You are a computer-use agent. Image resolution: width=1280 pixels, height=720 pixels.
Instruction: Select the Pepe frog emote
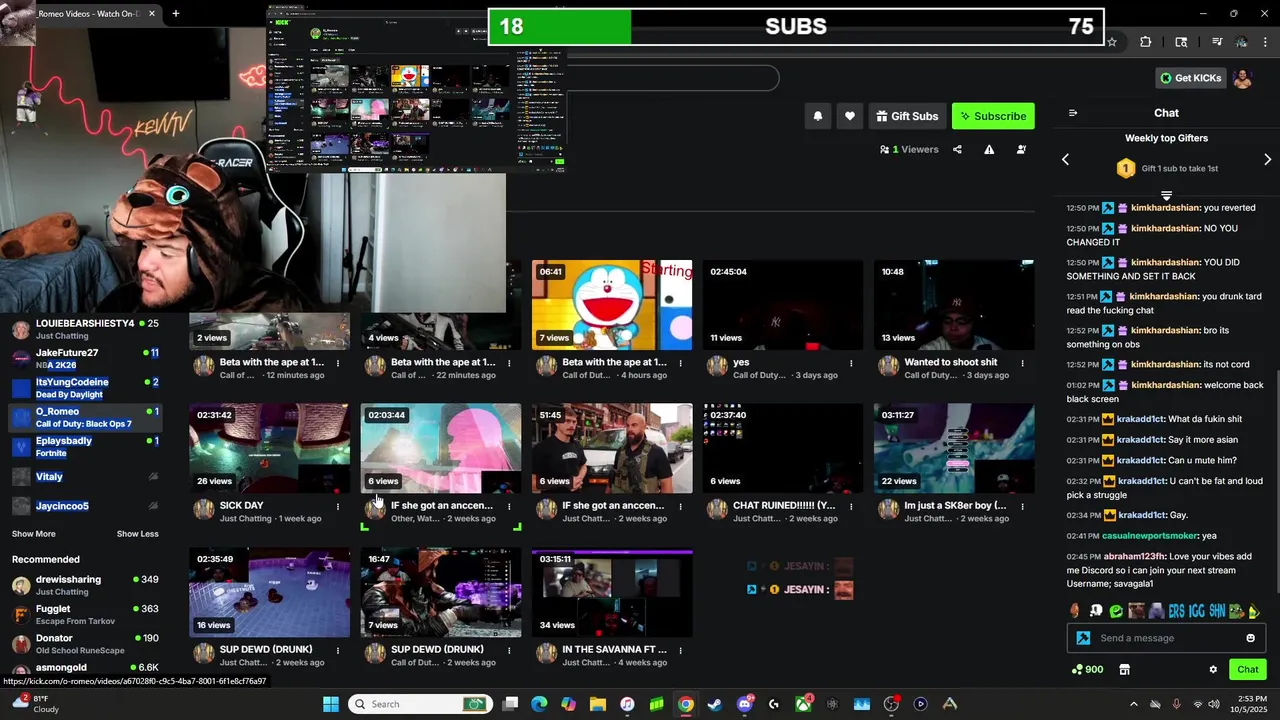coord(1238,611)
